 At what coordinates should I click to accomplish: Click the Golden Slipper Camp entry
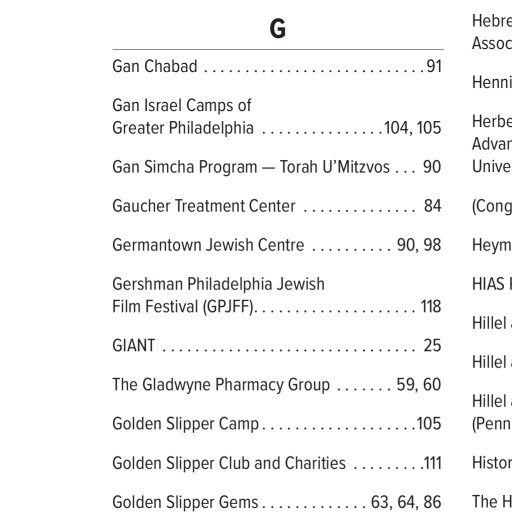pyautogui.click(x=277, y=424)
